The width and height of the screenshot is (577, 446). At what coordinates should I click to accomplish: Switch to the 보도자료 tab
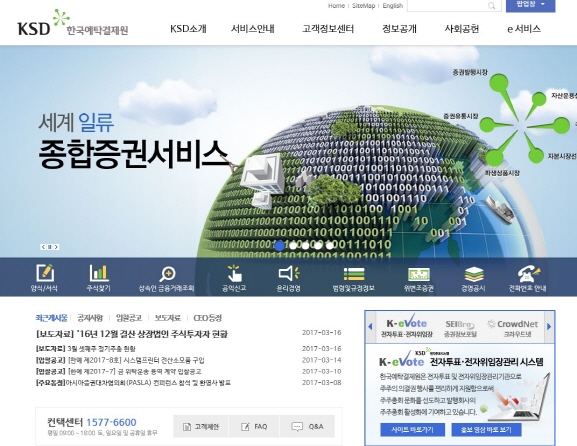tap(167, 318)
